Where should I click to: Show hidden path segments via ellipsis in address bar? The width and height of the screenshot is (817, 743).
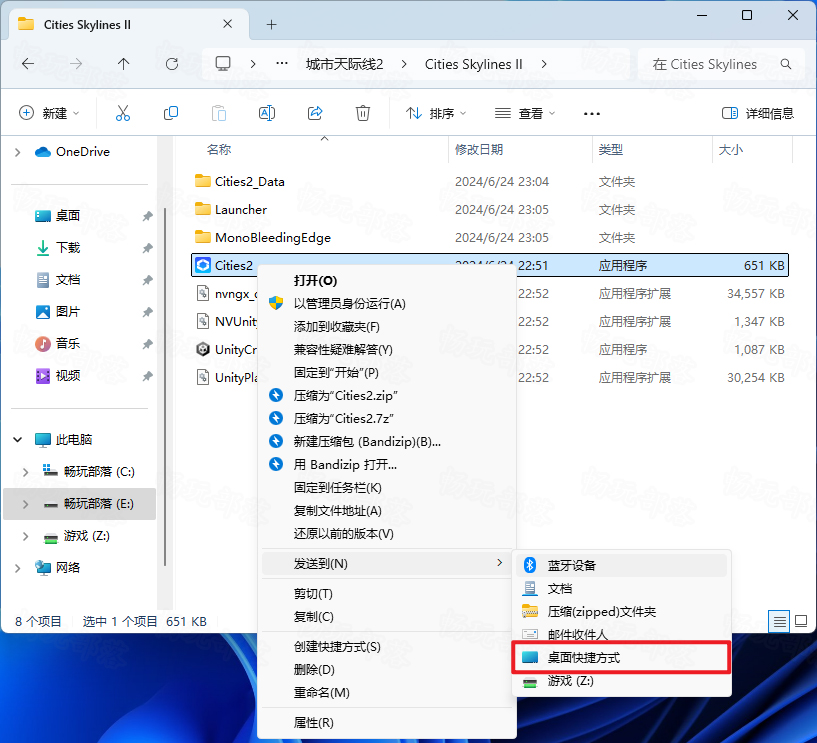pos(282,64)
